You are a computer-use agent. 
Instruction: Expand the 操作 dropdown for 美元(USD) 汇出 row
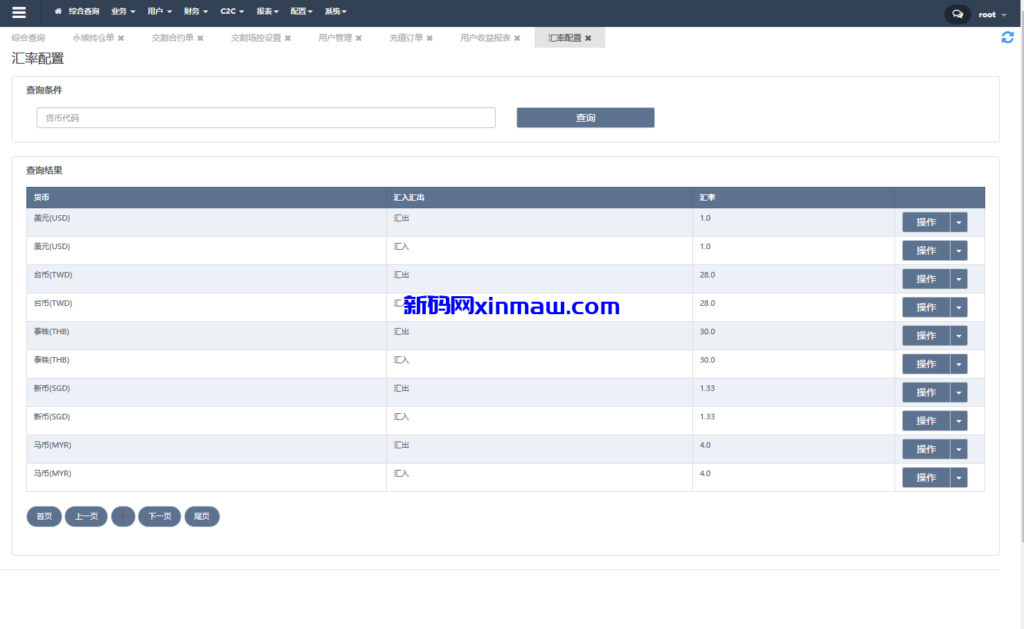[x=959, y=222]
